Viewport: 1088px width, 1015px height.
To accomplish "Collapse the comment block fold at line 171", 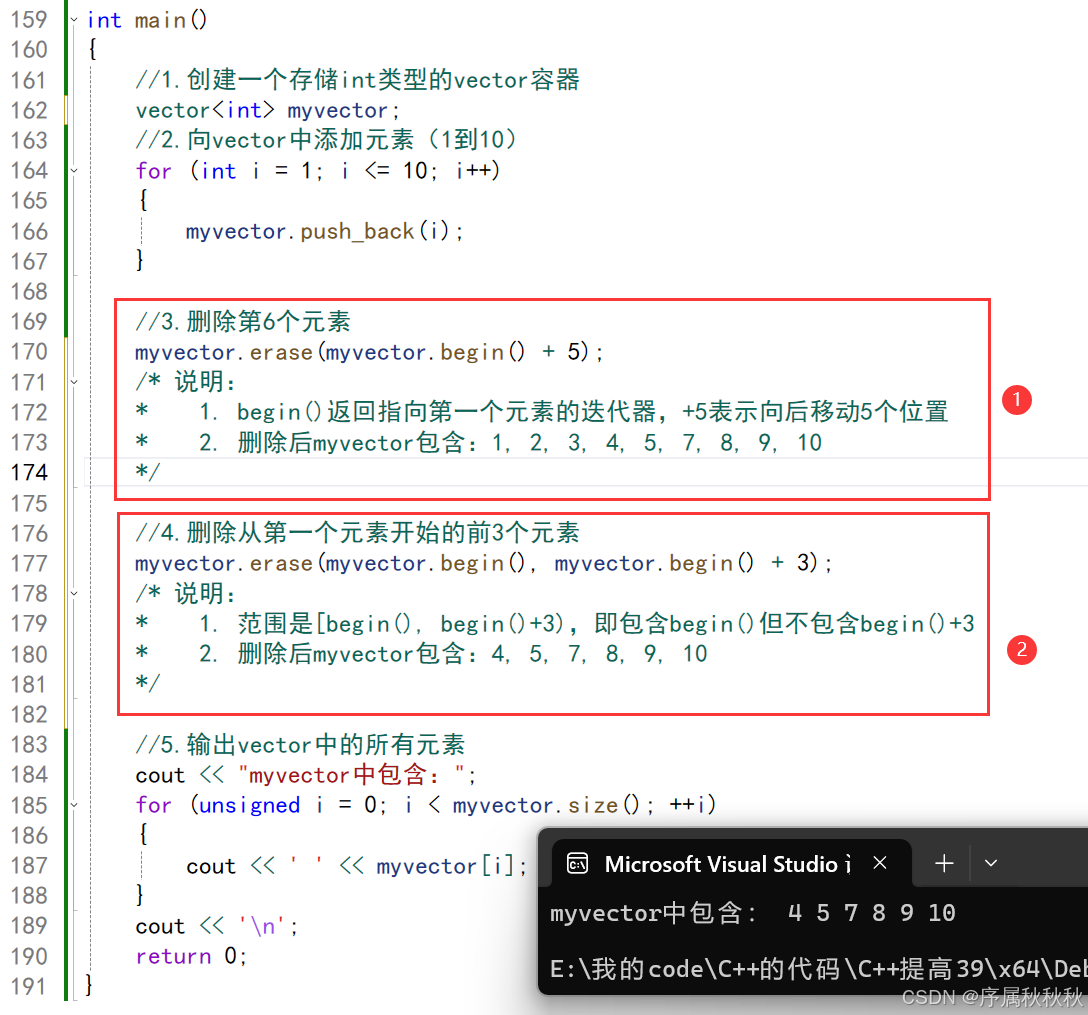I will coord(74,382).
